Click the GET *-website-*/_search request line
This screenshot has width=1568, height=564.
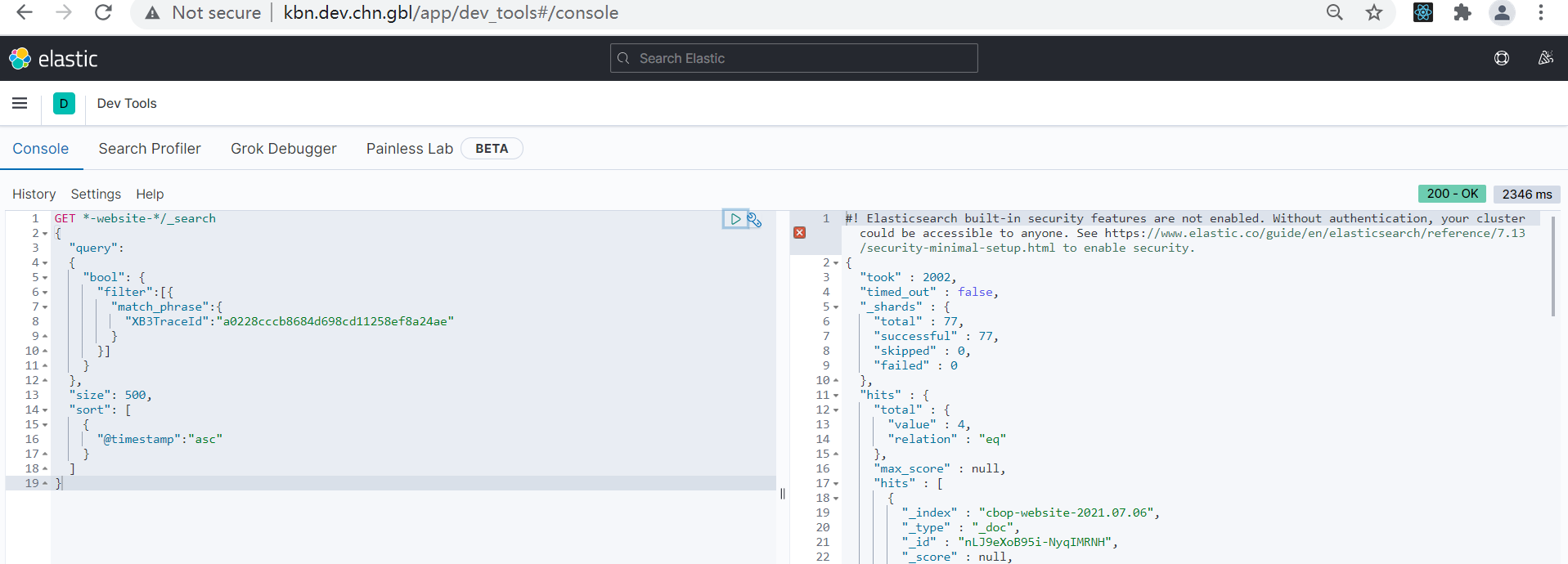pos(135,218)
